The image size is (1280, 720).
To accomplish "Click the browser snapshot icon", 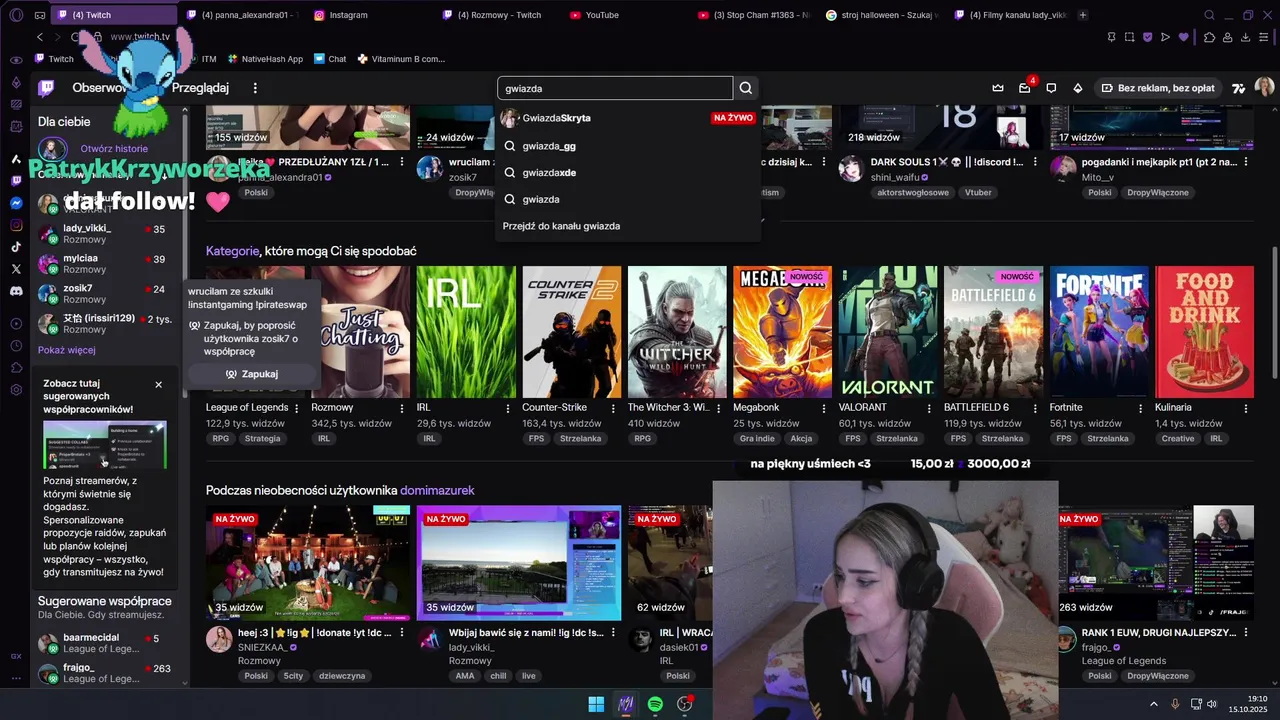I will 1129,37.
